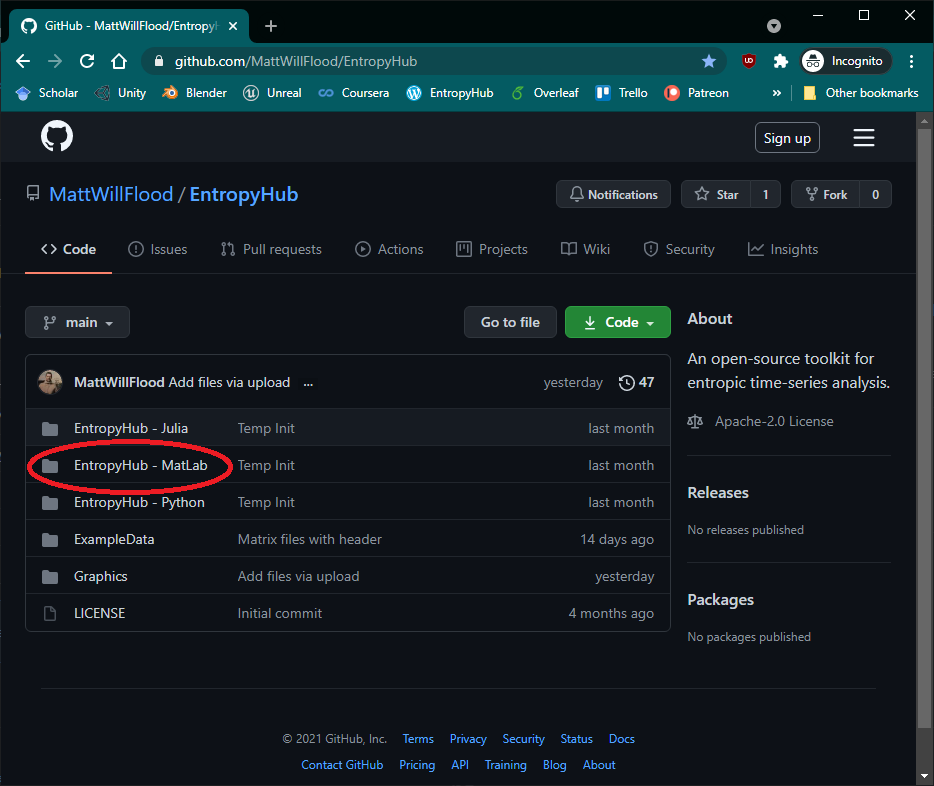Click the Go to file button
Screen dimensions: 934x786
click(x=510, y=322)
